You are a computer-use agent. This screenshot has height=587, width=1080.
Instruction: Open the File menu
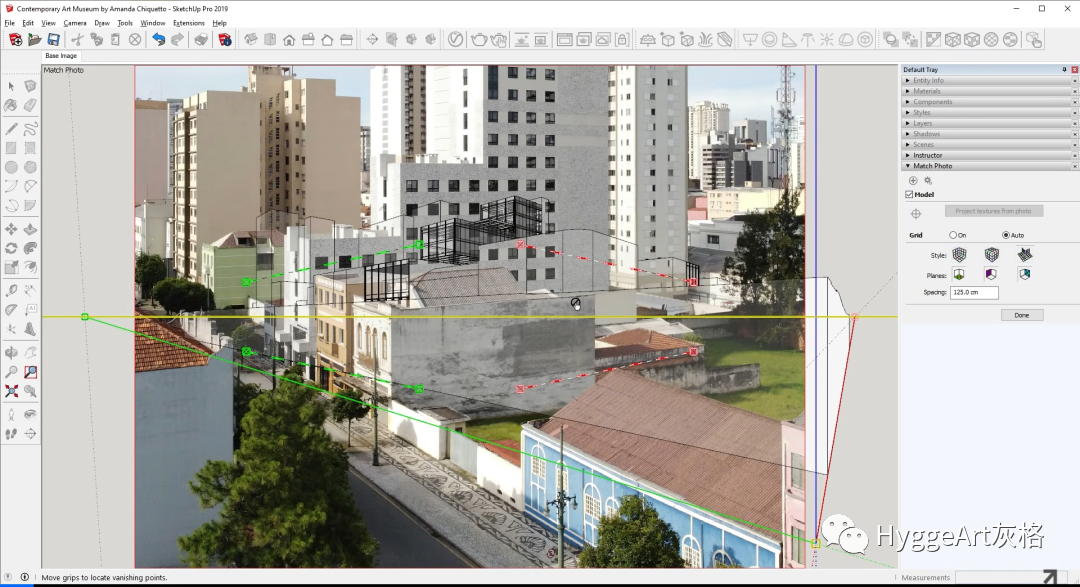click(x=10, y=23)
